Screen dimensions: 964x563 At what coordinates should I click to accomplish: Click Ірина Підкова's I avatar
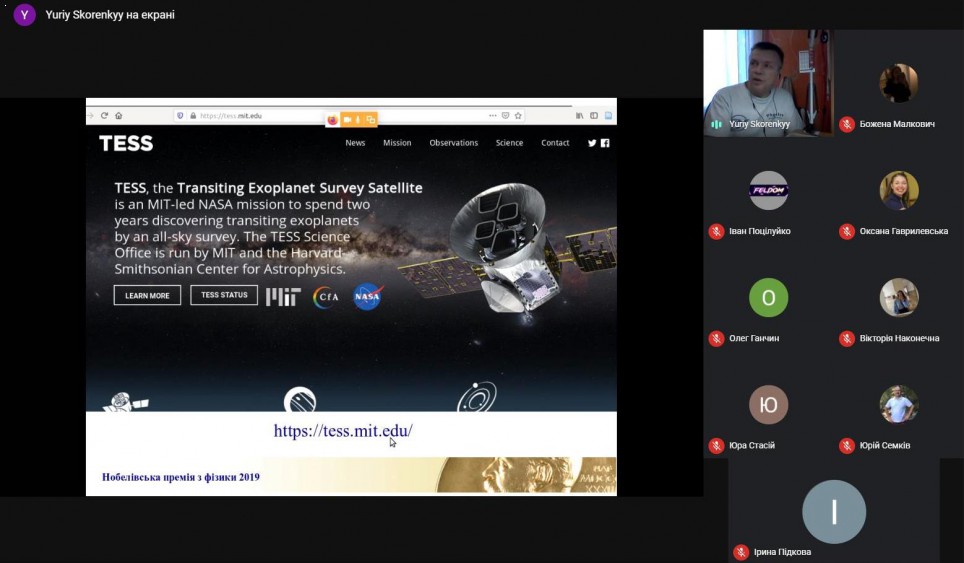point(834,511)
